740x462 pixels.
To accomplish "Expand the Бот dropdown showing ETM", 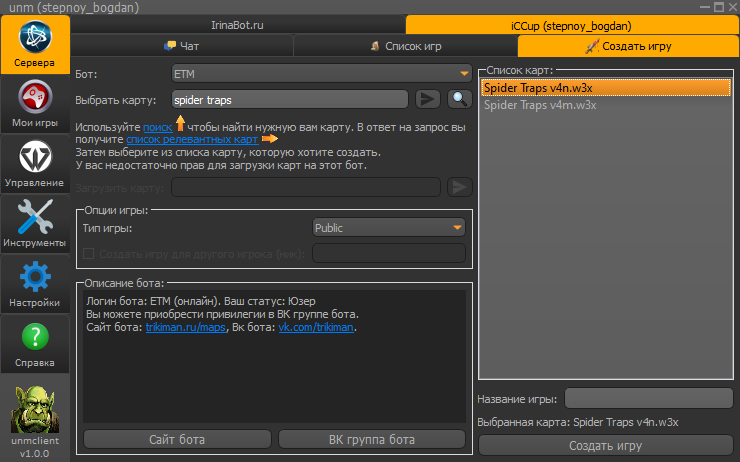I will point(321,74).
